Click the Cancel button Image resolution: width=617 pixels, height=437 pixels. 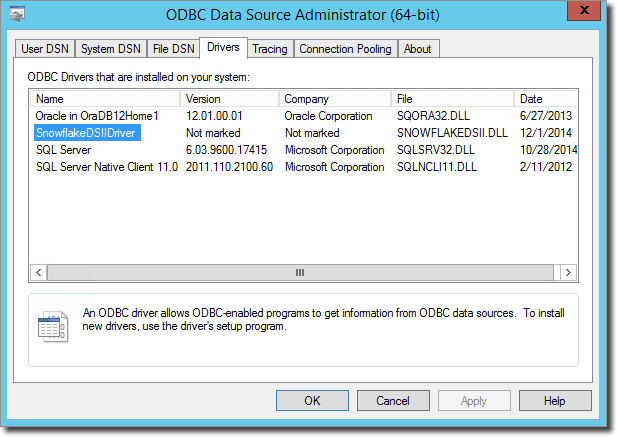393,400
